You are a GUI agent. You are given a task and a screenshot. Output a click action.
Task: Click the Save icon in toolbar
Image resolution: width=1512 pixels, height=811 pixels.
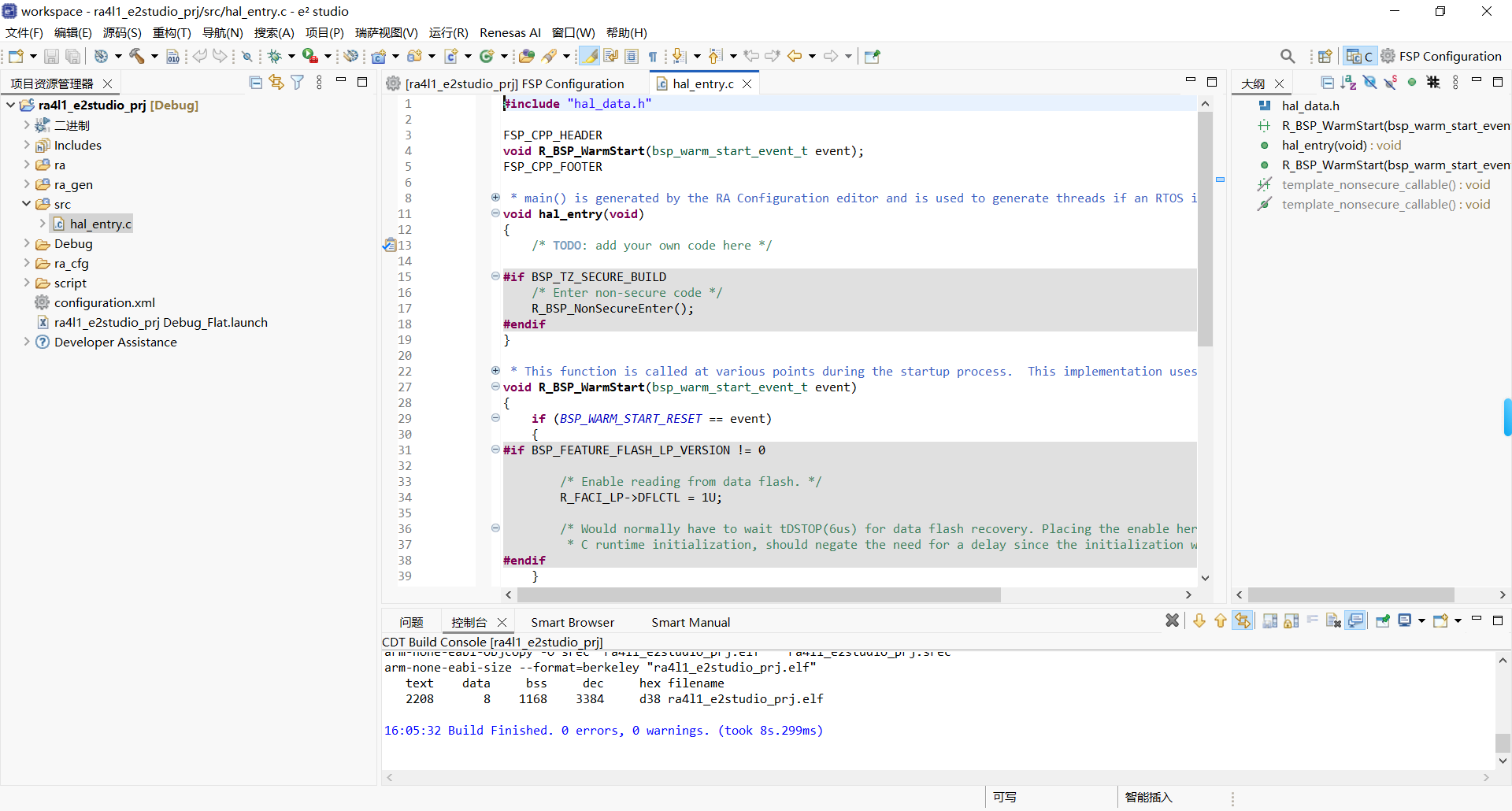(51, 56)
